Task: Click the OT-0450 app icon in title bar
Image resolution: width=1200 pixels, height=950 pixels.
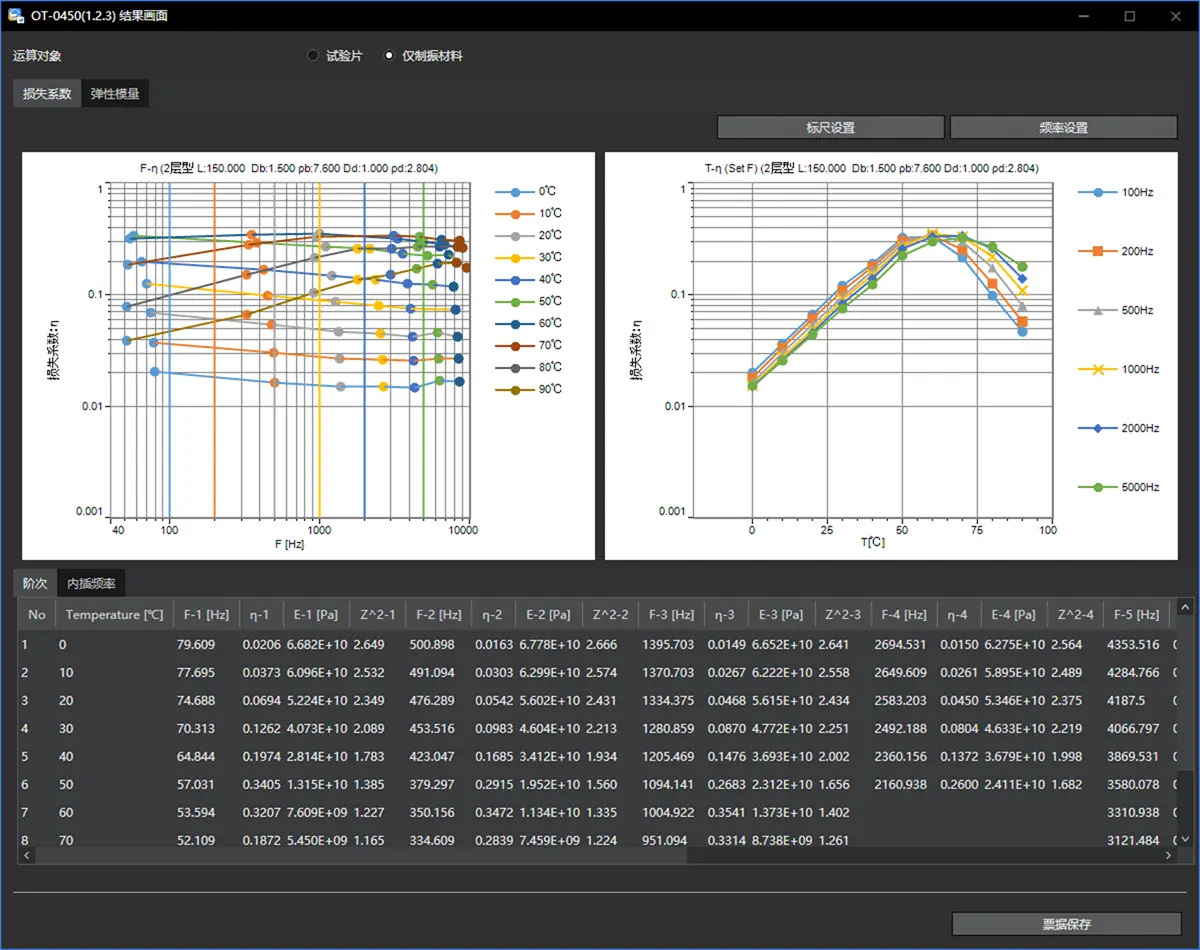Action: (x=16, y=16)
